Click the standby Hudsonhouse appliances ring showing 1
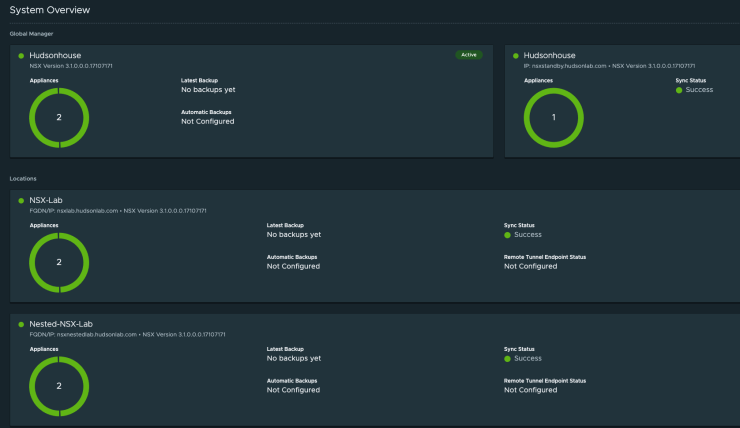This screenshot has width=740, height=428. [x=553, y=117]
